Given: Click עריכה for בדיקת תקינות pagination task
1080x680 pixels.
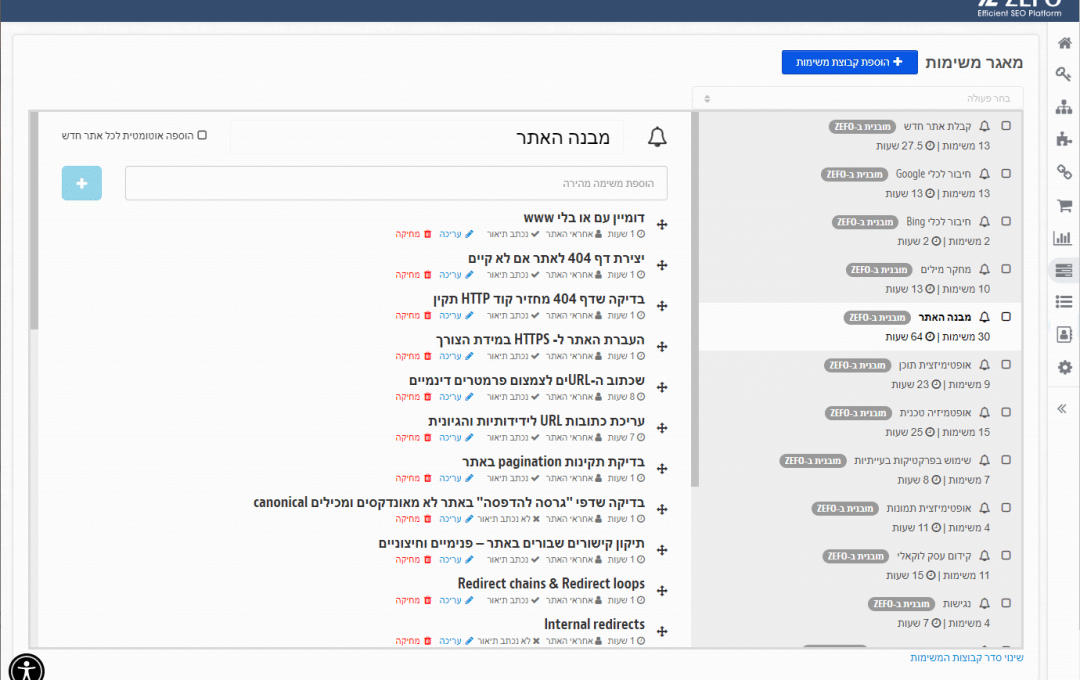Looking at the screenshot, I should [456, 477].
